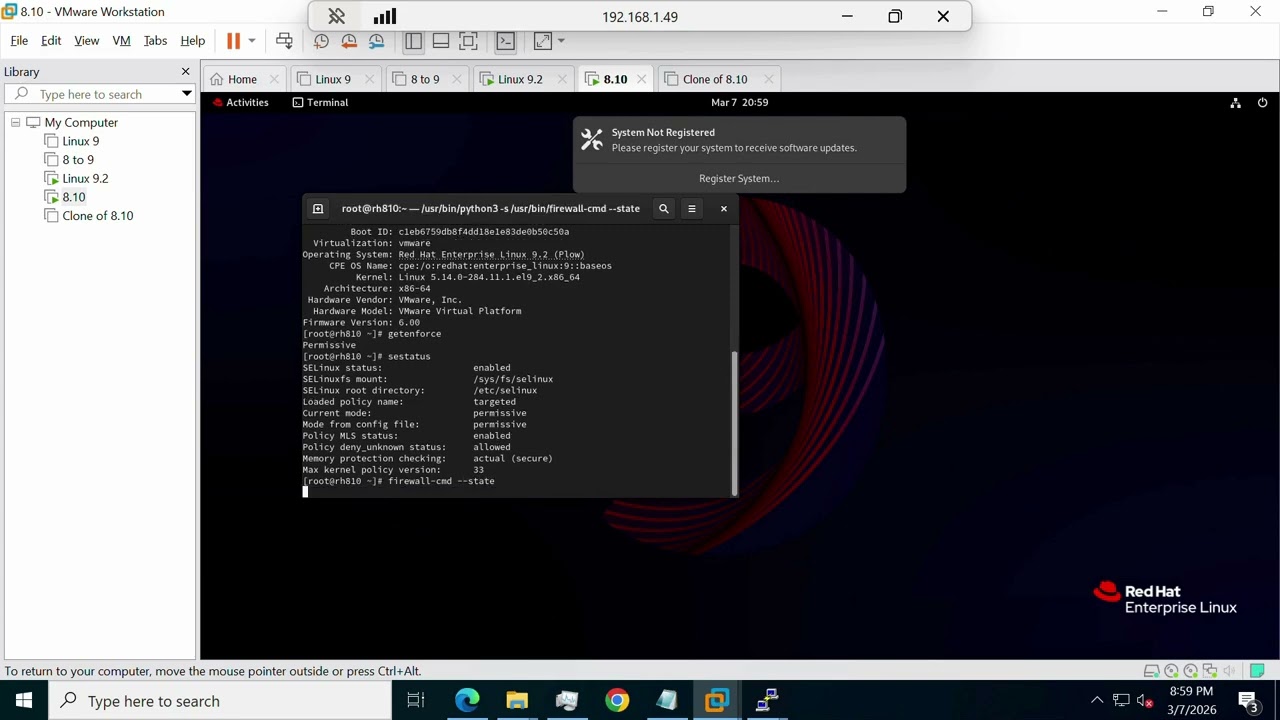Enter full screen mode toolbar icon

468,41
